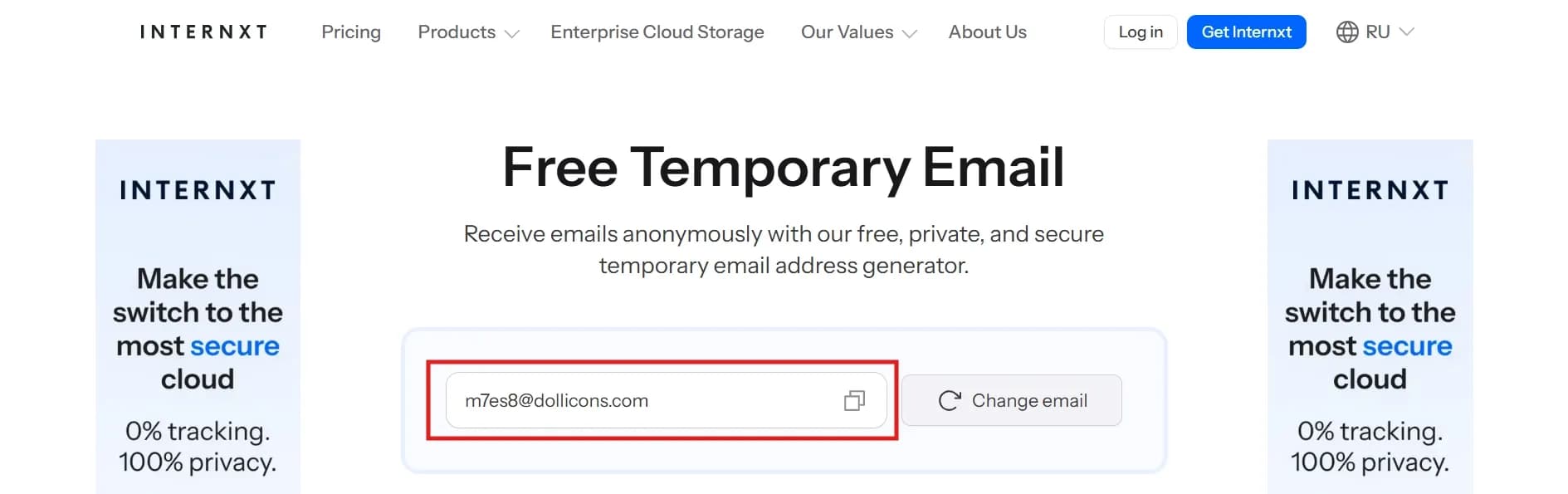Viewport: 1568px width, 494px height.
Task: Open the Pricing page
Action: pos(351,32)
